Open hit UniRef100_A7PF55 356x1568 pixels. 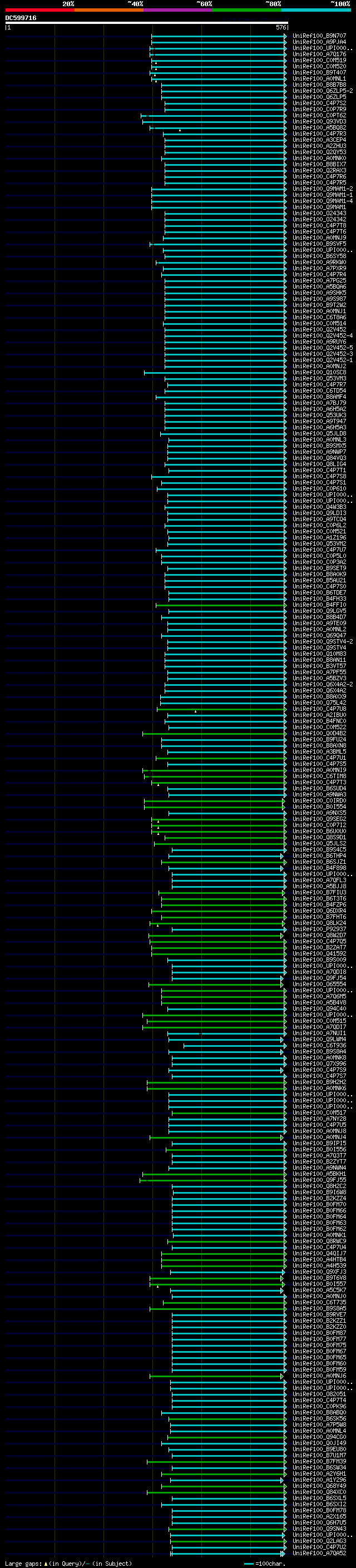point(319,672)
